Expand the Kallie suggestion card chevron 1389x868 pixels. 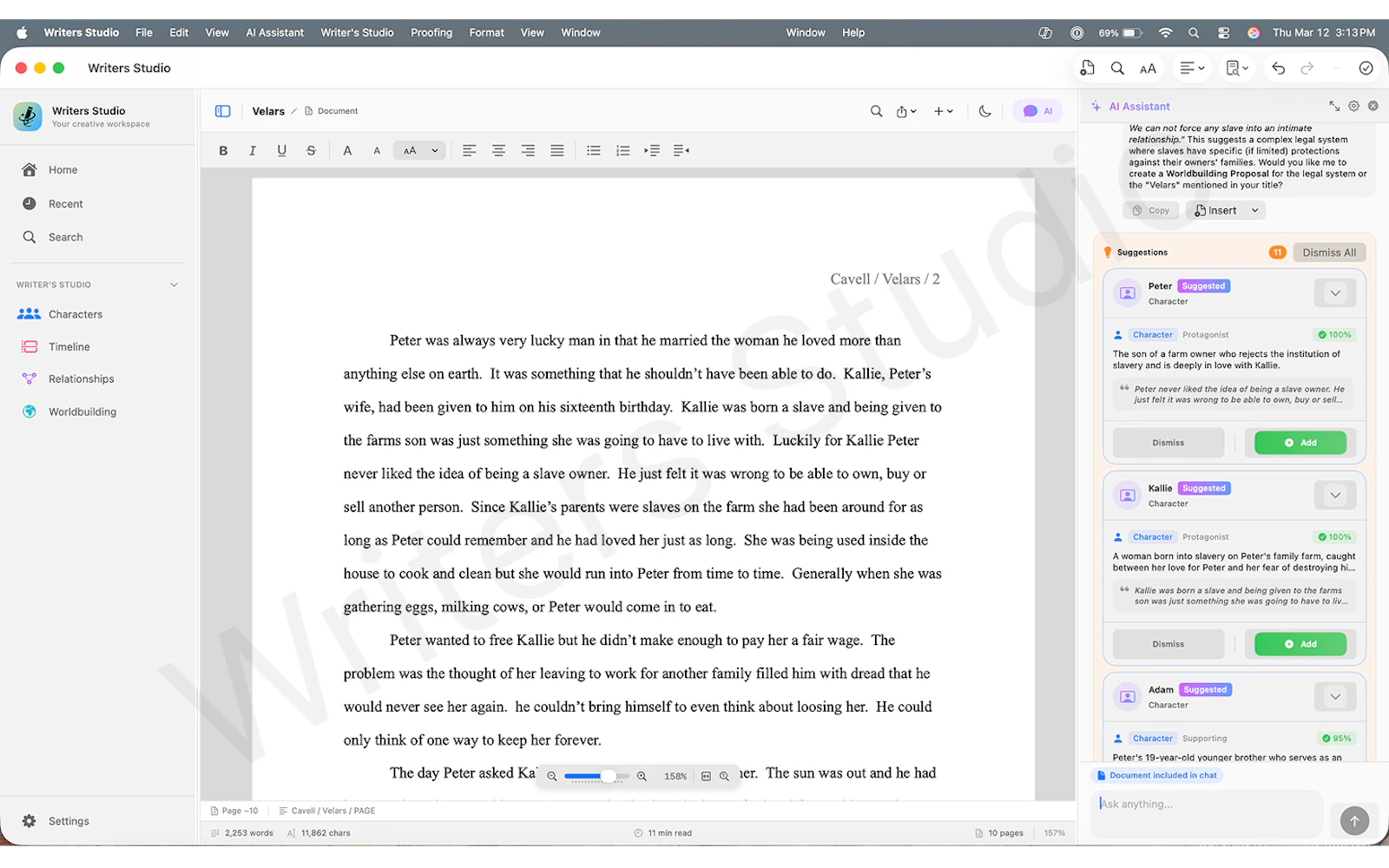tap(1335, 496)
